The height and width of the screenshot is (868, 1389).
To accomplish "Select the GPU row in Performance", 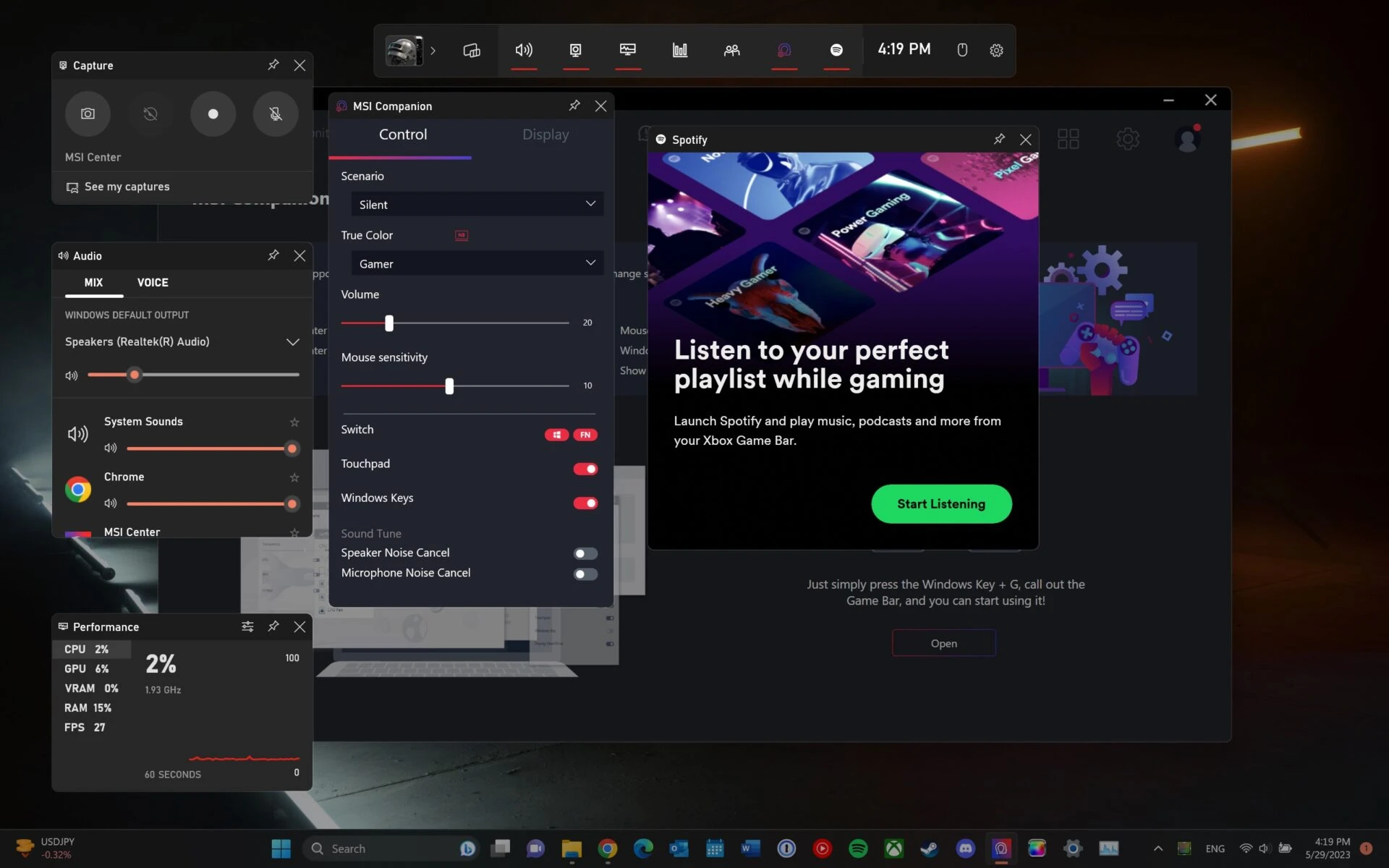I will [91, 669].
